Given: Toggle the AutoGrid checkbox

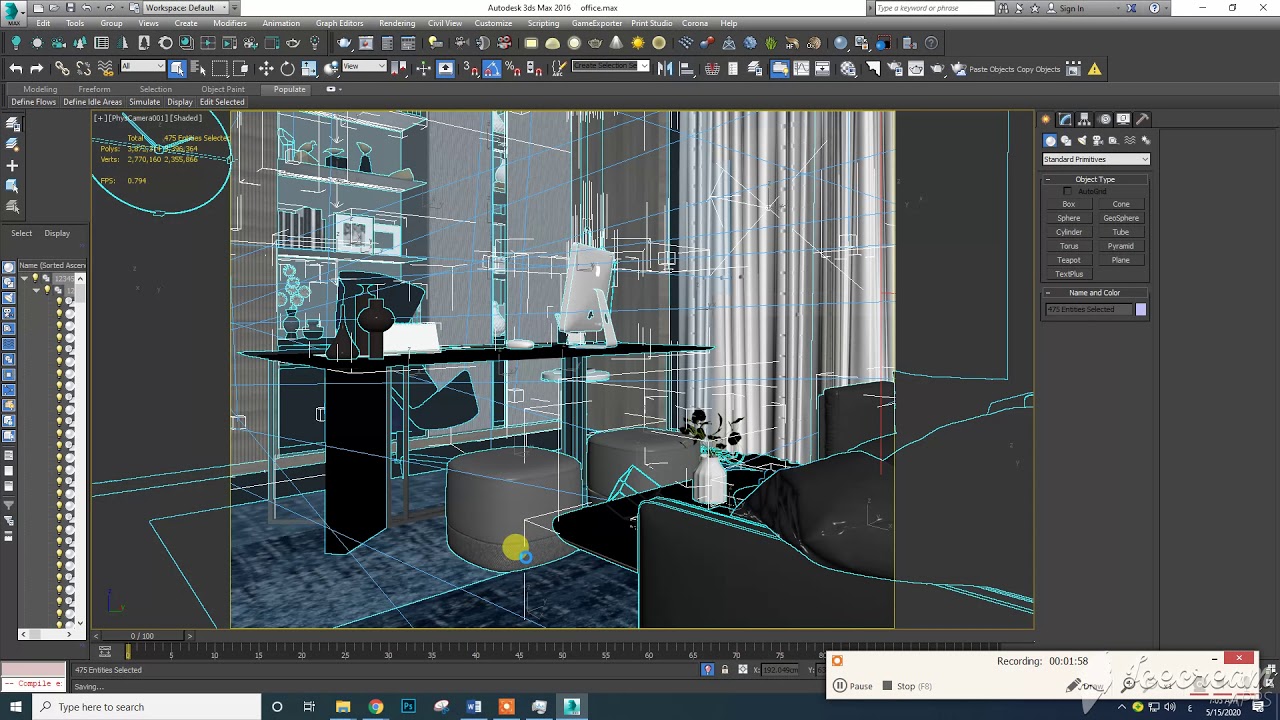Looking at the screenshot, I should tap(1067, 191).
